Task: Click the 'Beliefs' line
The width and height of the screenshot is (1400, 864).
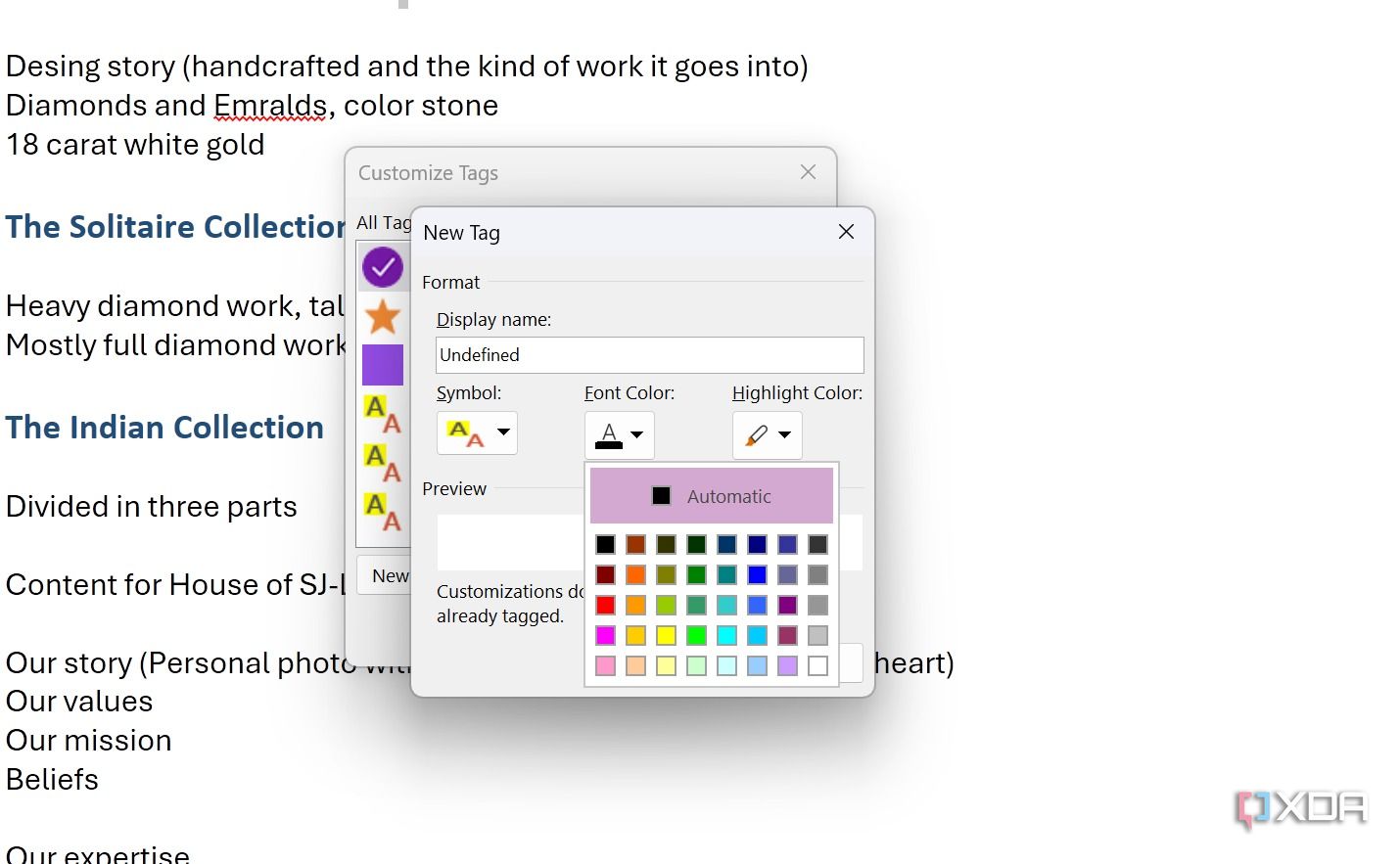Action: 52,780
